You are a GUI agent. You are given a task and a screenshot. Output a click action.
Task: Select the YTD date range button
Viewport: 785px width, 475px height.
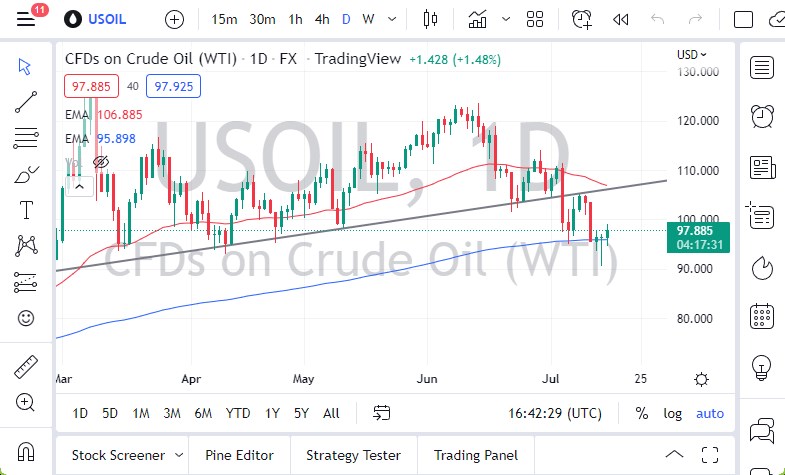click(237, 413)
